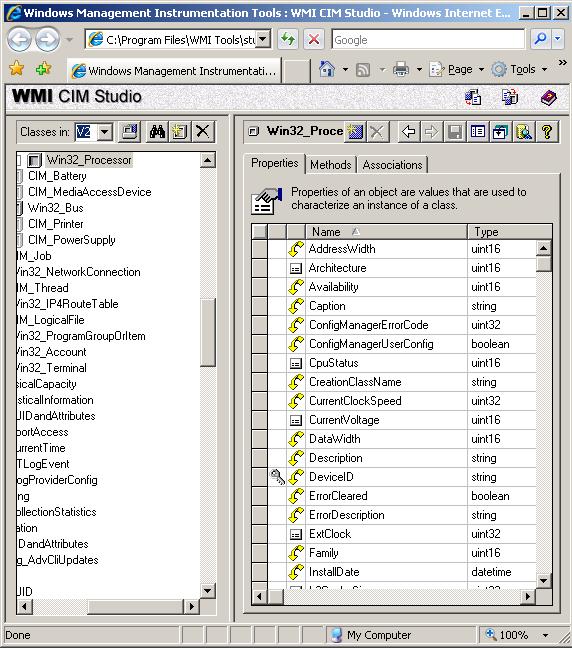Image resolution: width=572 pixels, height=648 pixels.
Task: Click the show instances icon
Action: pyautogui.click(x=500, y=132)
